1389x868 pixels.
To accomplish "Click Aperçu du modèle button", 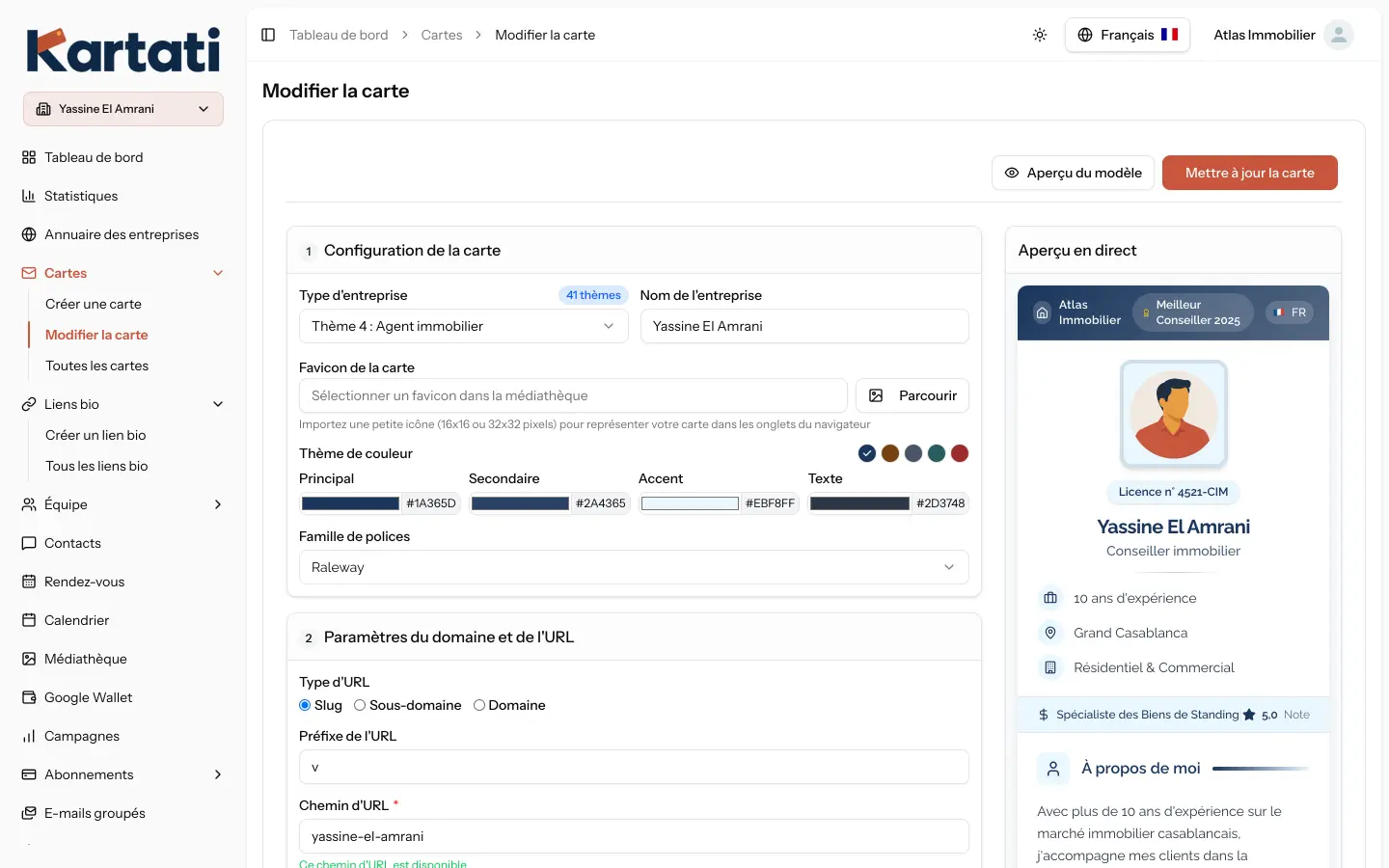I will [x=1073, y=173].
